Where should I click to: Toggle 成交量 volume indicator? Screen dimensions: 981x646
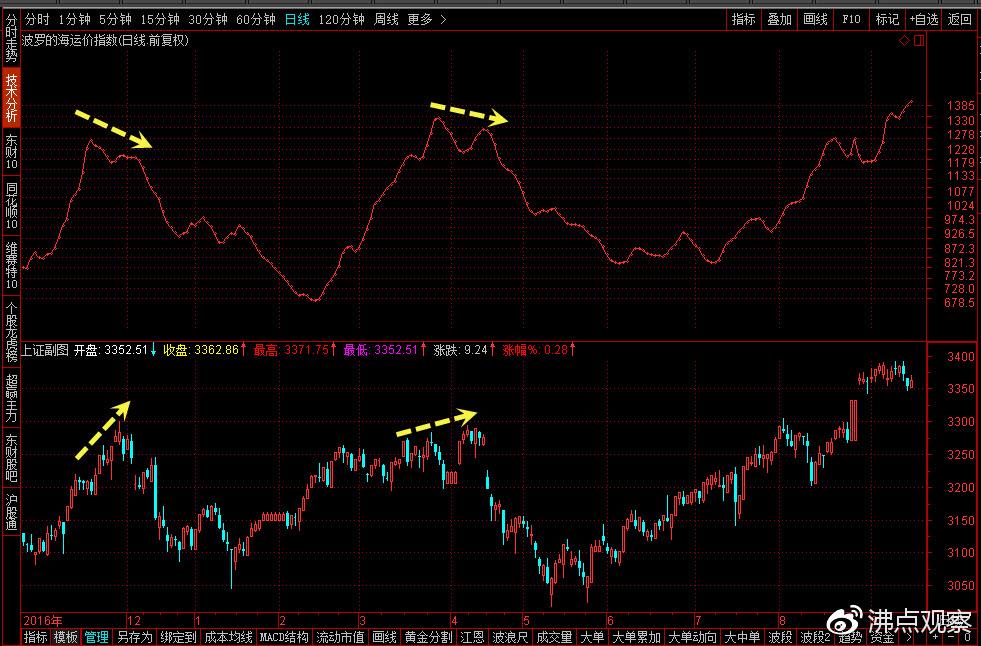tap(554, 637)
